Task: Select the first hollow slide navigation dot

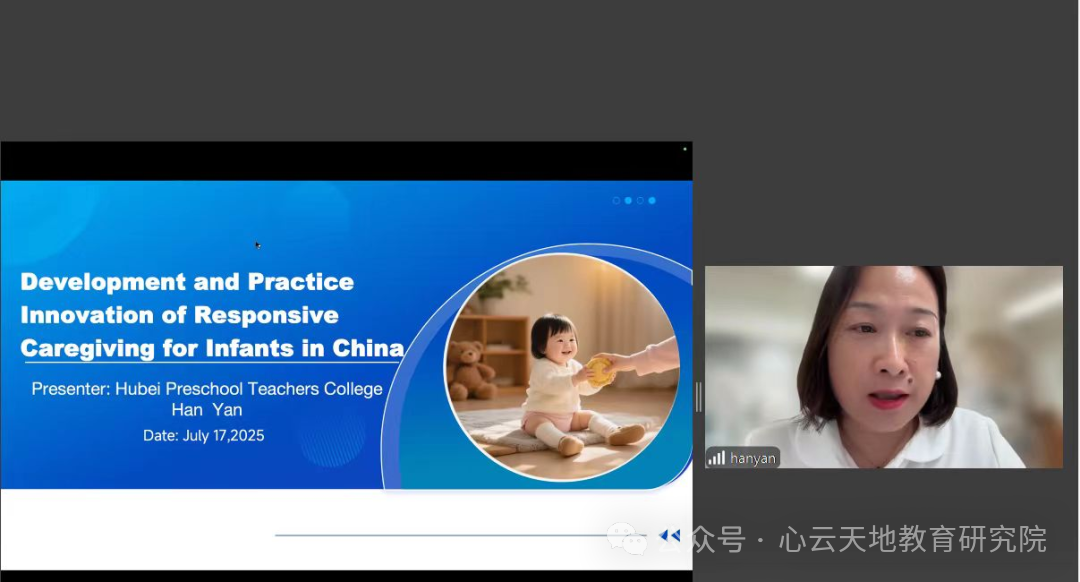Action: tap(616, 200)
